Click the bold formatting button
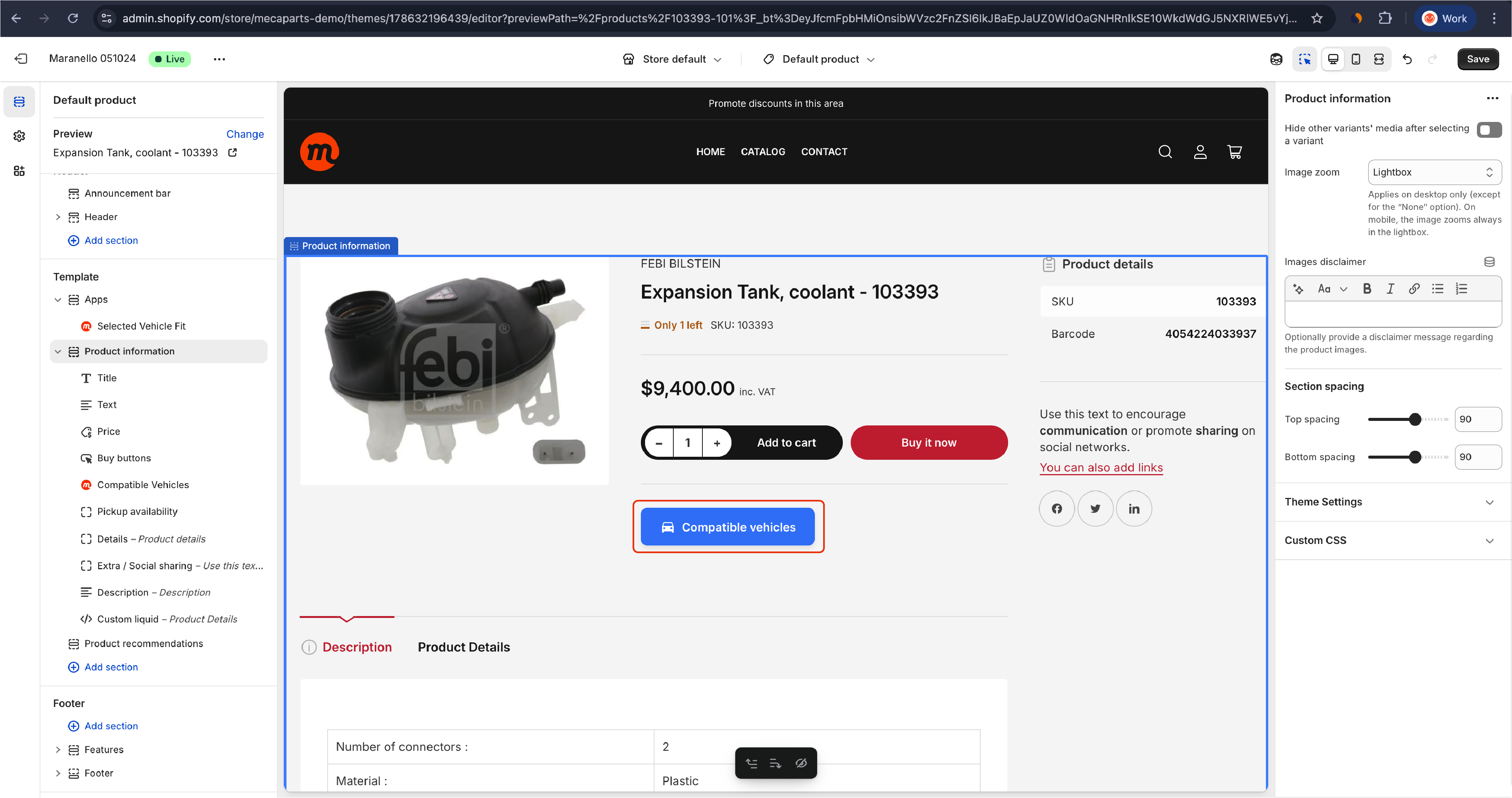 1366,288
